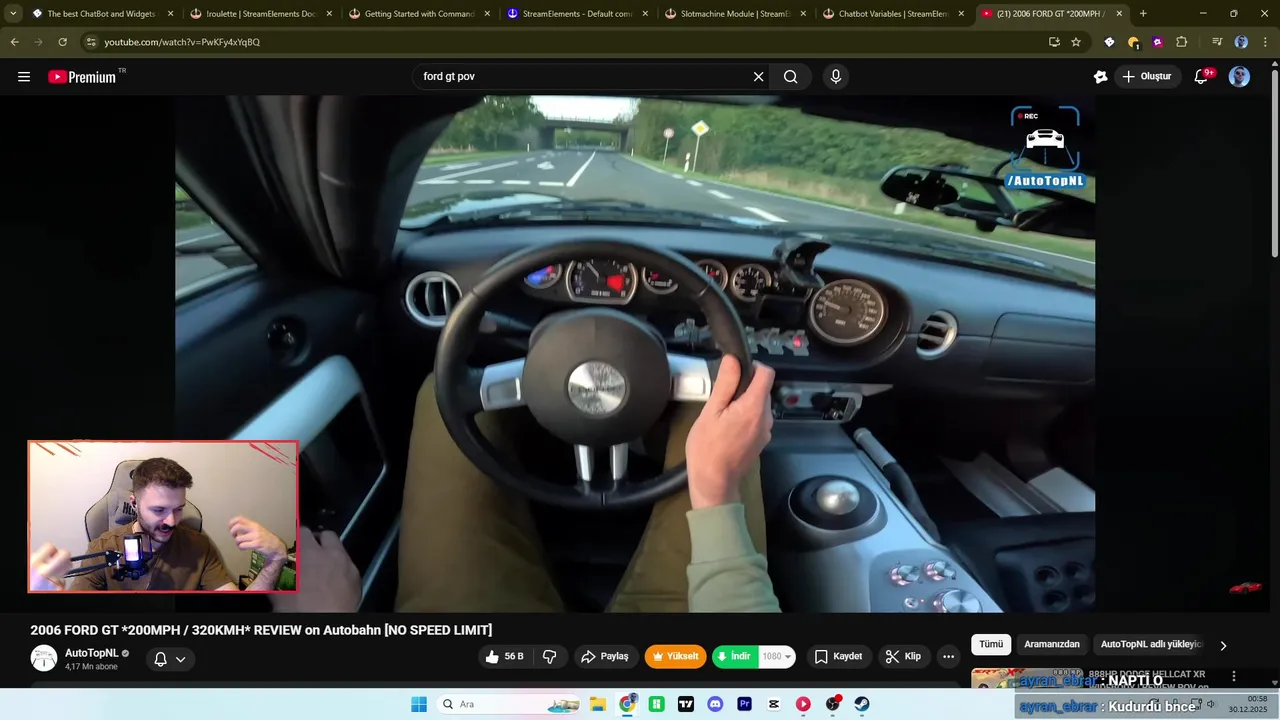Select the 'Tümü' filter chip

tap(991, 645)
